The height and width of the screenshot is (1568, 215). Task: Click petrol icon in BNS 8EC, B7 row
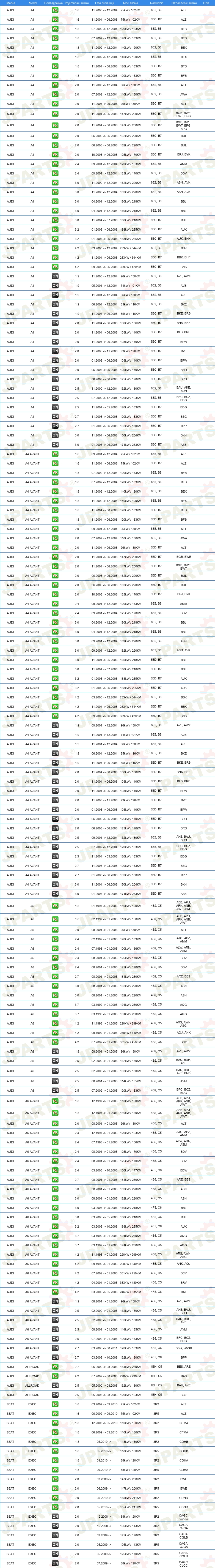(55, 267)
